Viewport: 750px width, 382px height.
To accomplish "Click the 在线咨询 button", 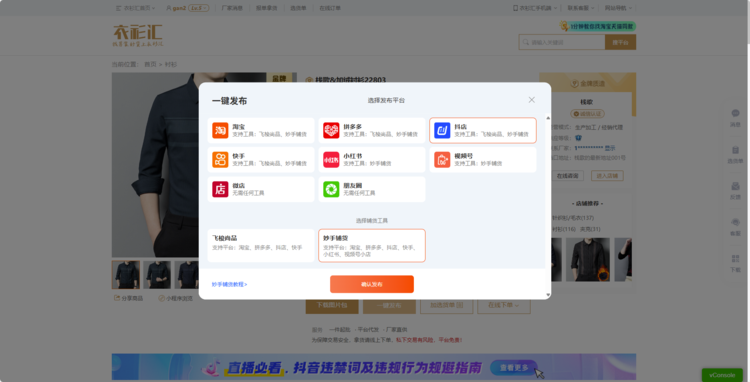I will click(x=567, y=176).
